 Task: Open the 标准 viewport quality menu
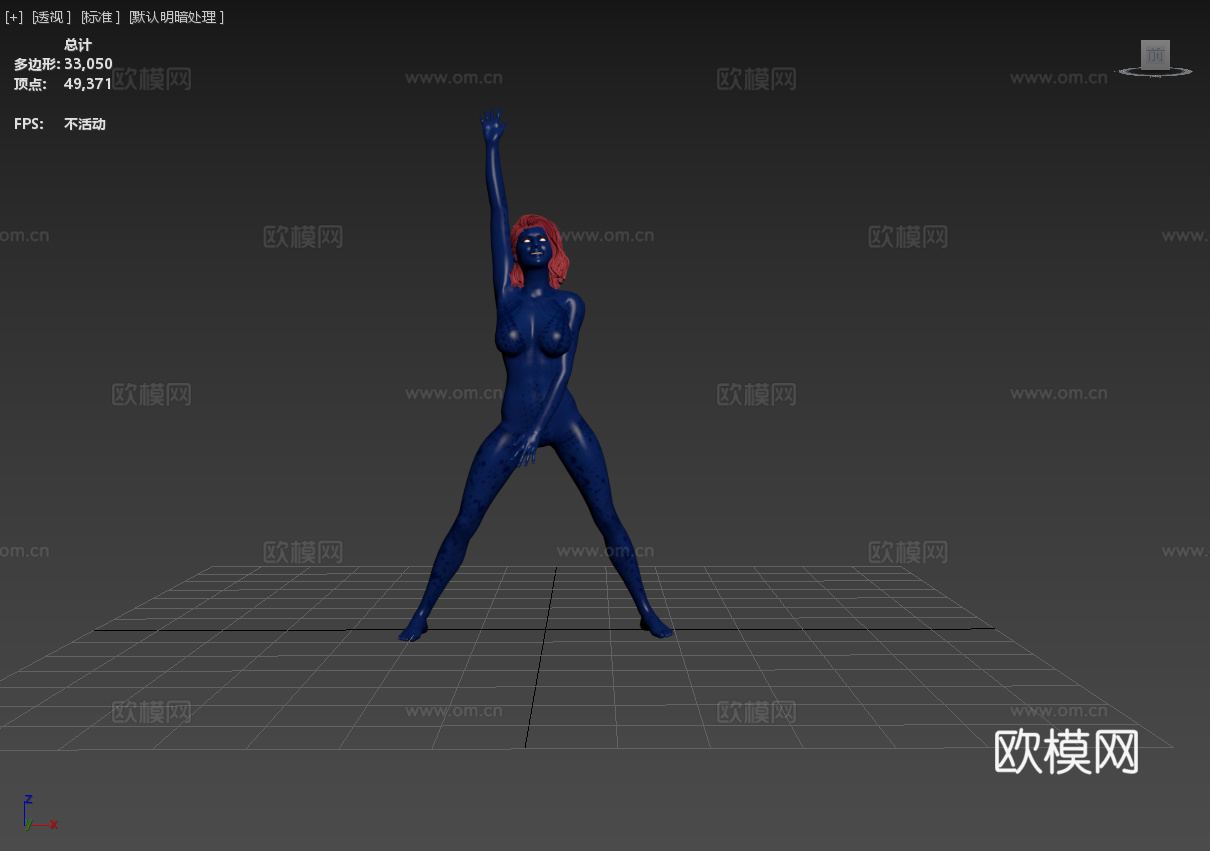100,17
